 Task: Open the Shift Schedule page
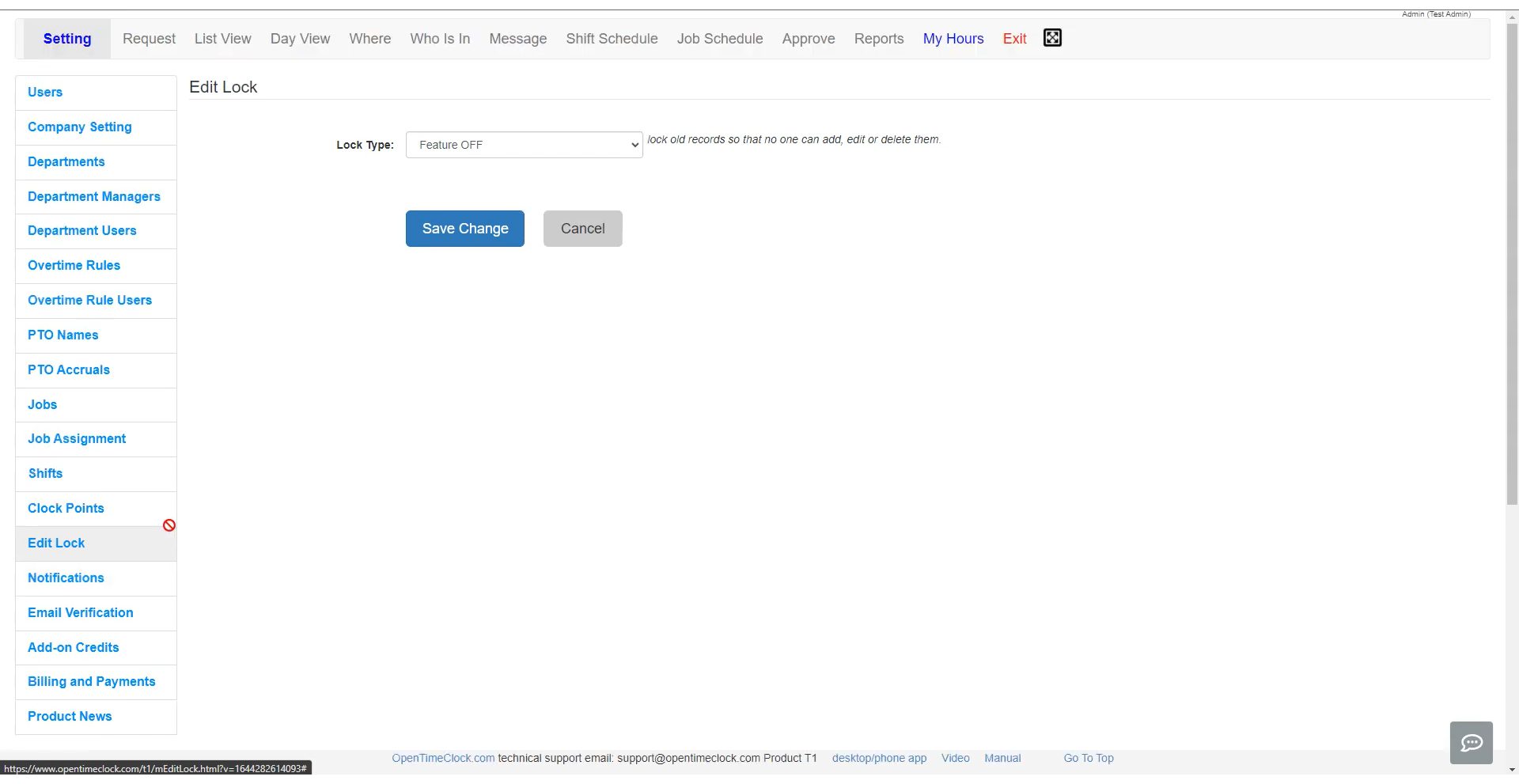[612, 38]
